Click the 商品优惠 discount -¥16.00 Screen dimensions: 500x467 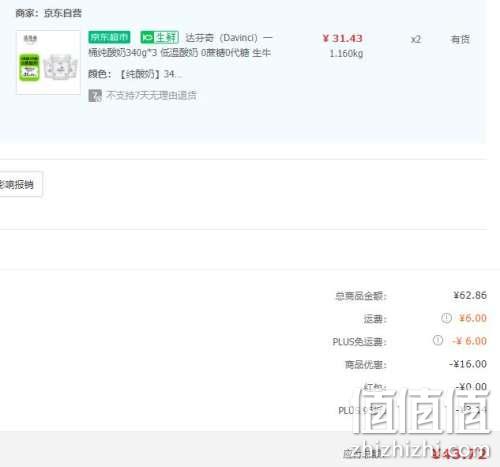click(x=468, y=364)
